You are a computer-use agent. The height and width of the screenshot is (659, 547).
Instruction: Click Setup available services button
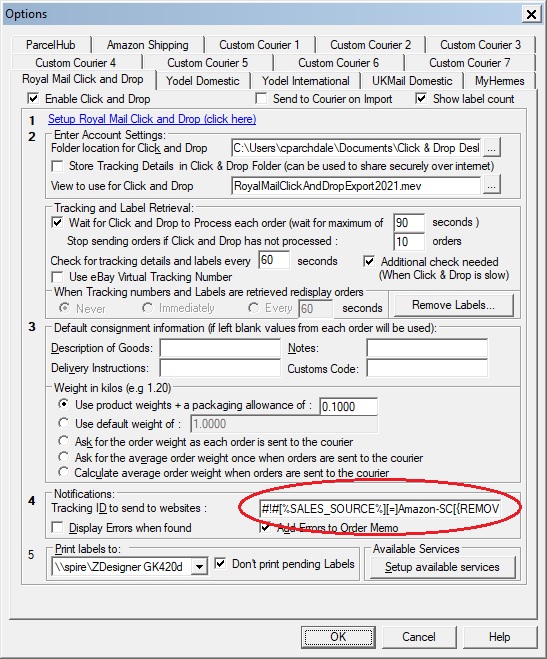(442, 567)
